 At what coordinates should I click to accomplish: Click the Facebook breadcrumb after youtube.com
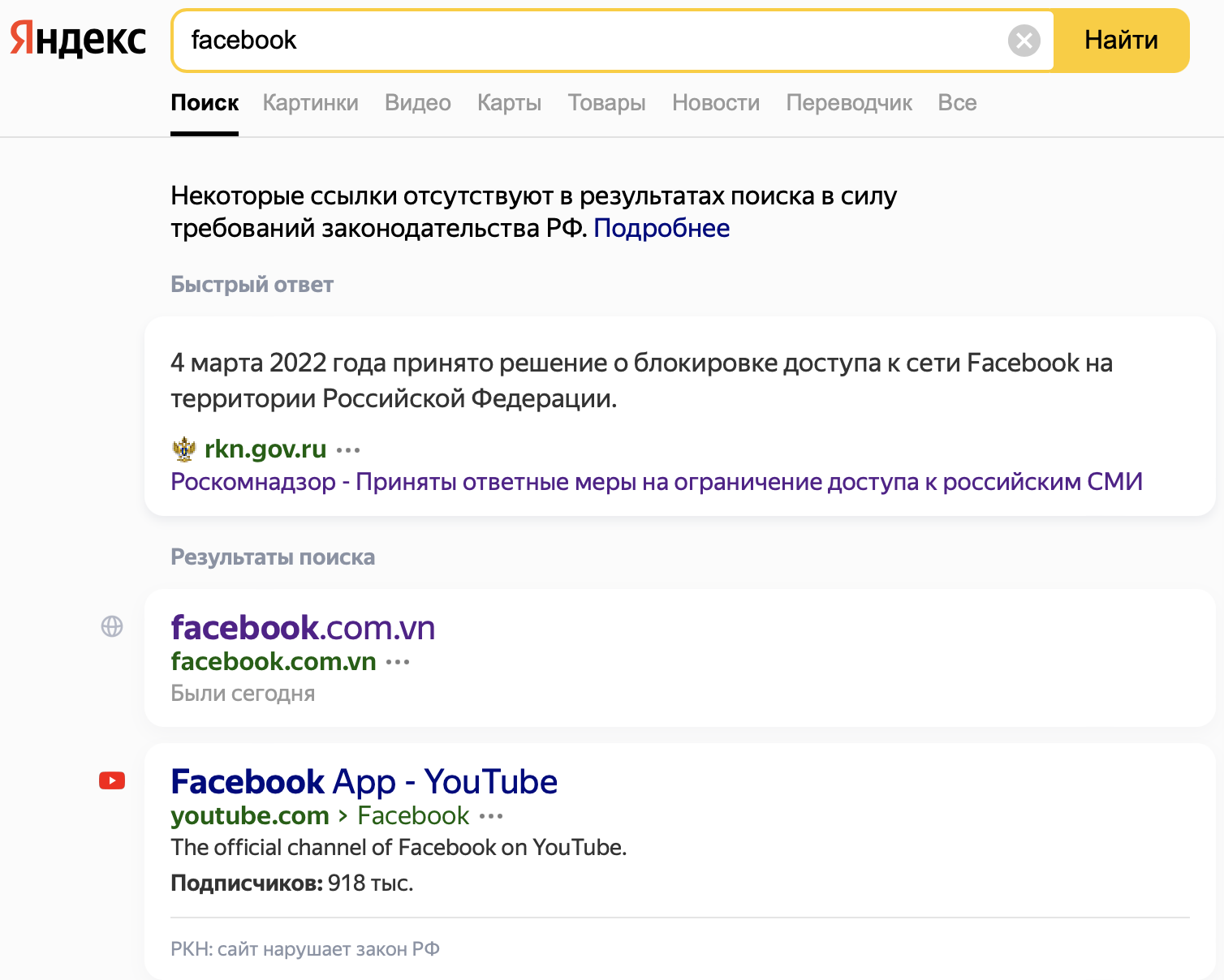(x=413, y=815)
